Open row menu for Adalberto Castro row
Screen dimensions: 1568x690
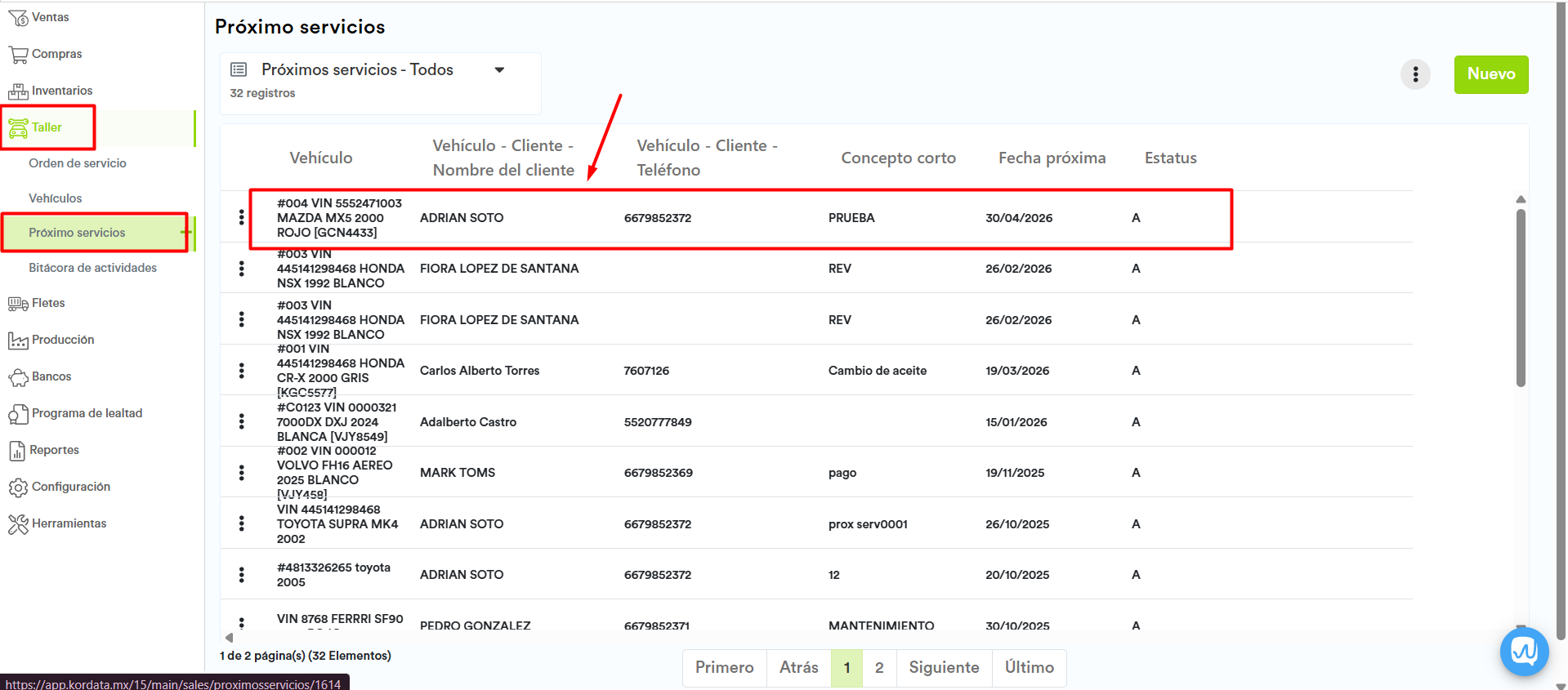click(241, 421)
